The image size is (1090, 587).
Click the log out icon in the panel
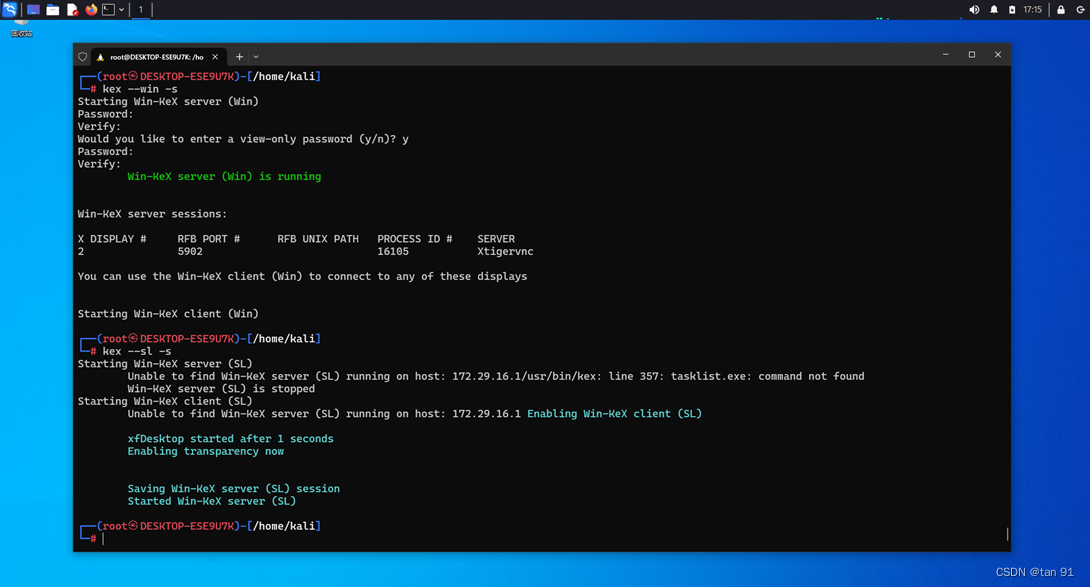pos(1081,10)
